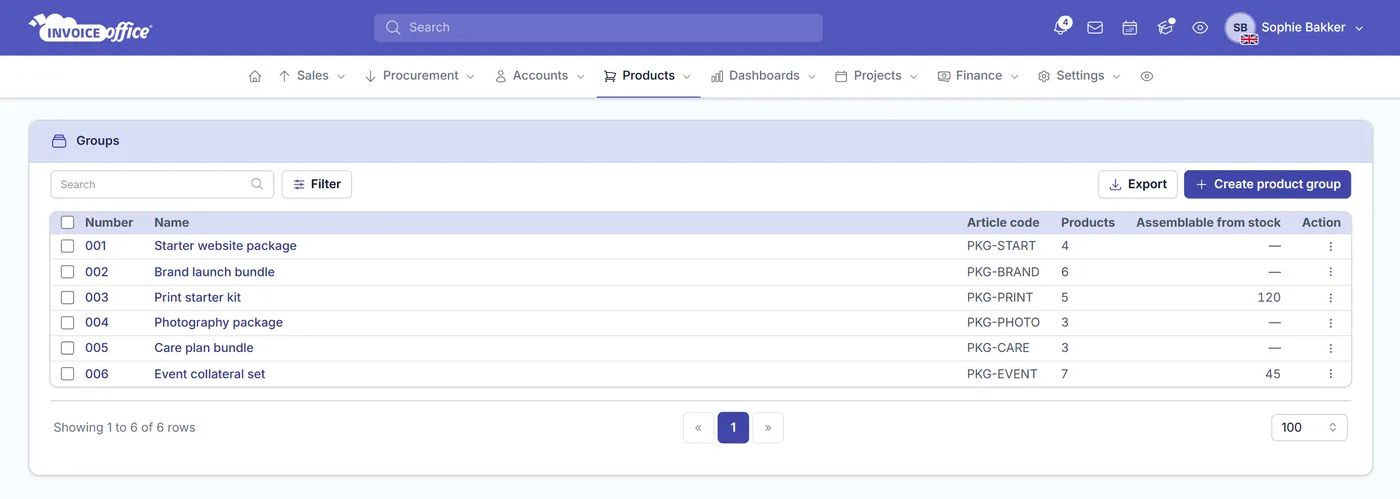Sort by Article code column header

(1003, 223)
